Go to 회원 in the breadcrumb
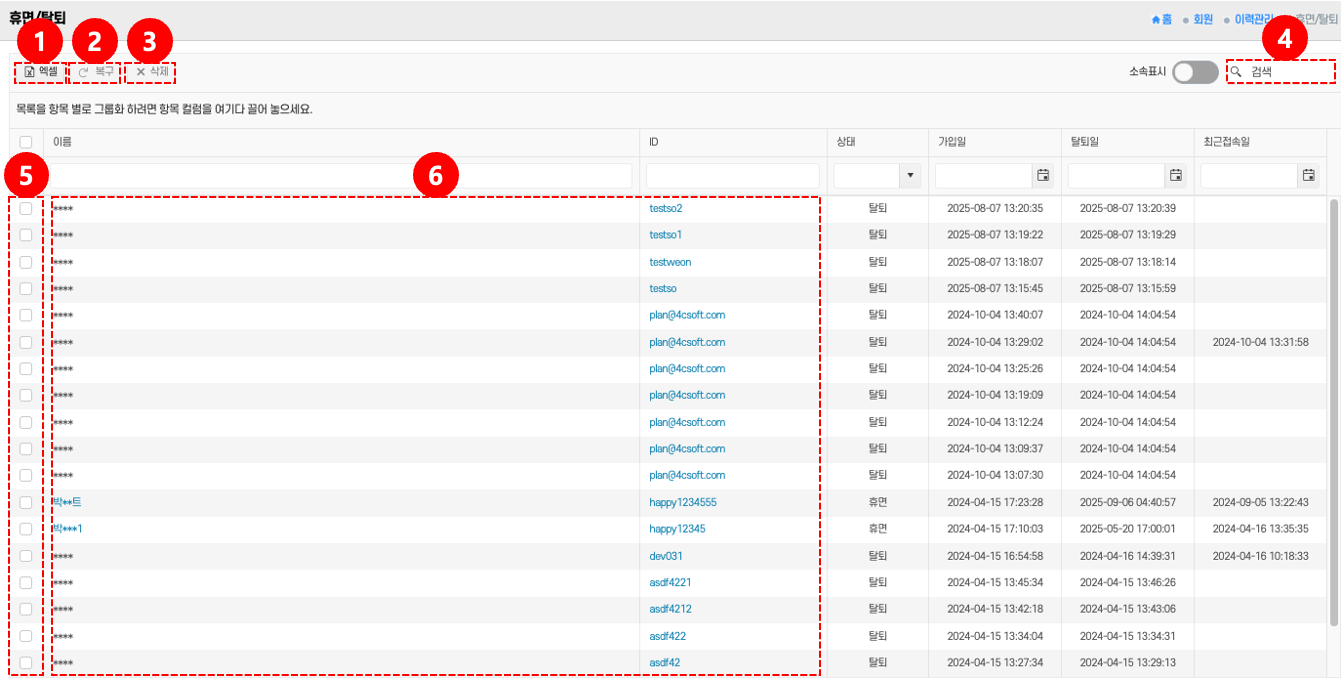The image size is (1343, 681). [x=1203, y=19]
